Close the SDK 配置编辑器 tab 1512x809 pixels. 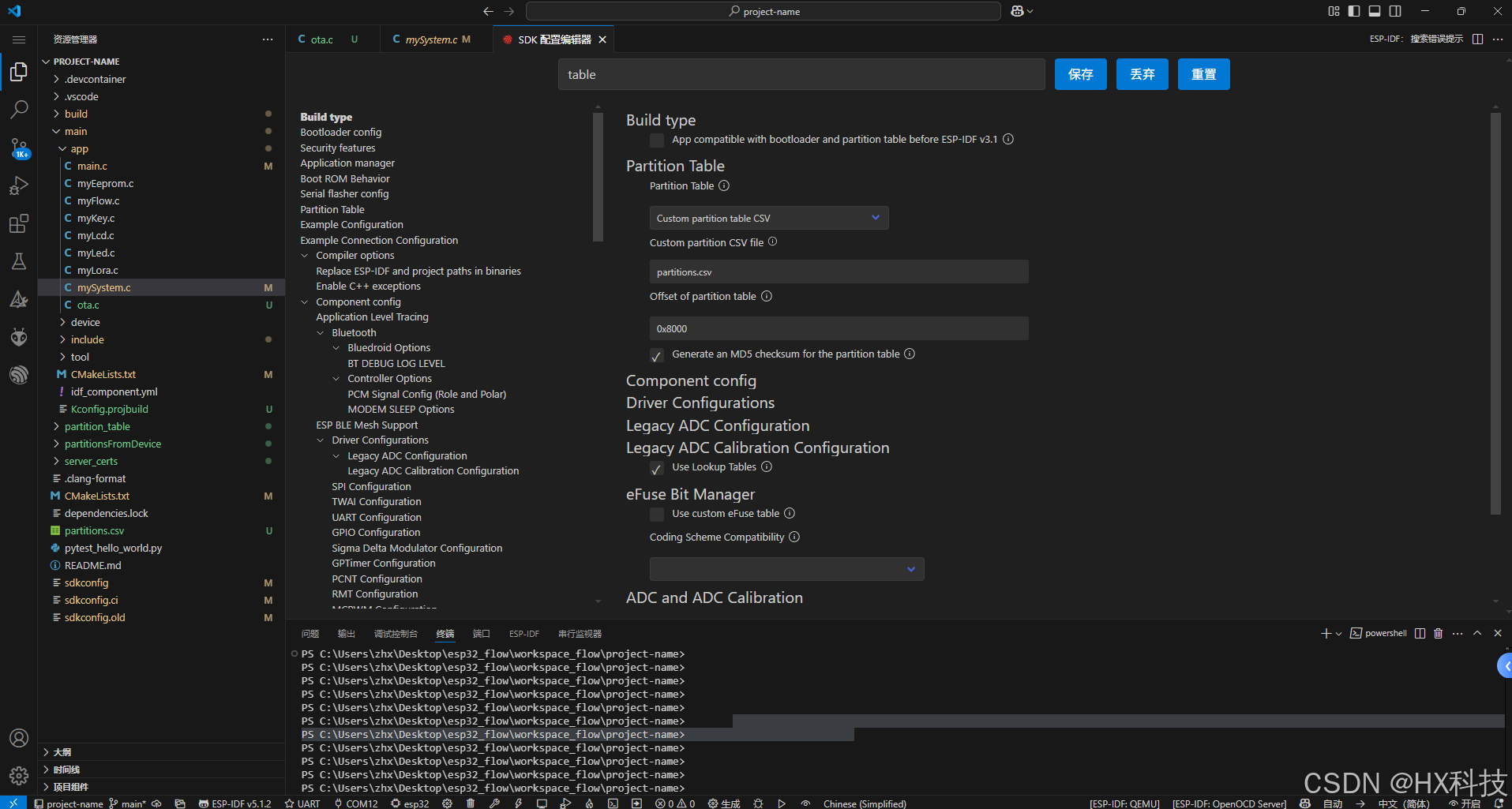tap(602, 39)
